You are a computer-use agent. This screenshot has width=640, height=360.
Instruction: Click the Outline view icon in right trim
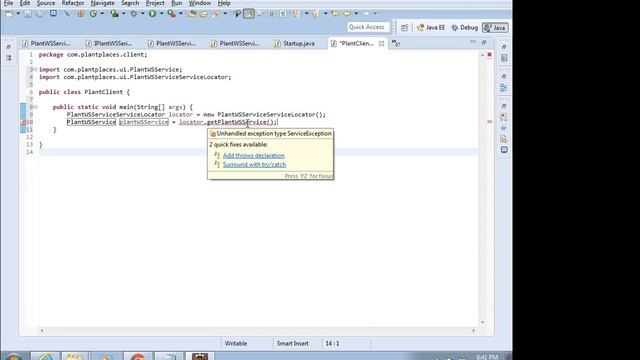(504, 88)
